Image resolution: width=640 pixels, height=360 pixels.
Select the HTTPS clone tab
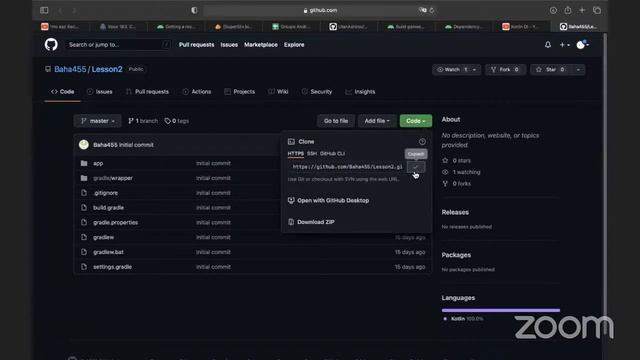coord(296,153)
